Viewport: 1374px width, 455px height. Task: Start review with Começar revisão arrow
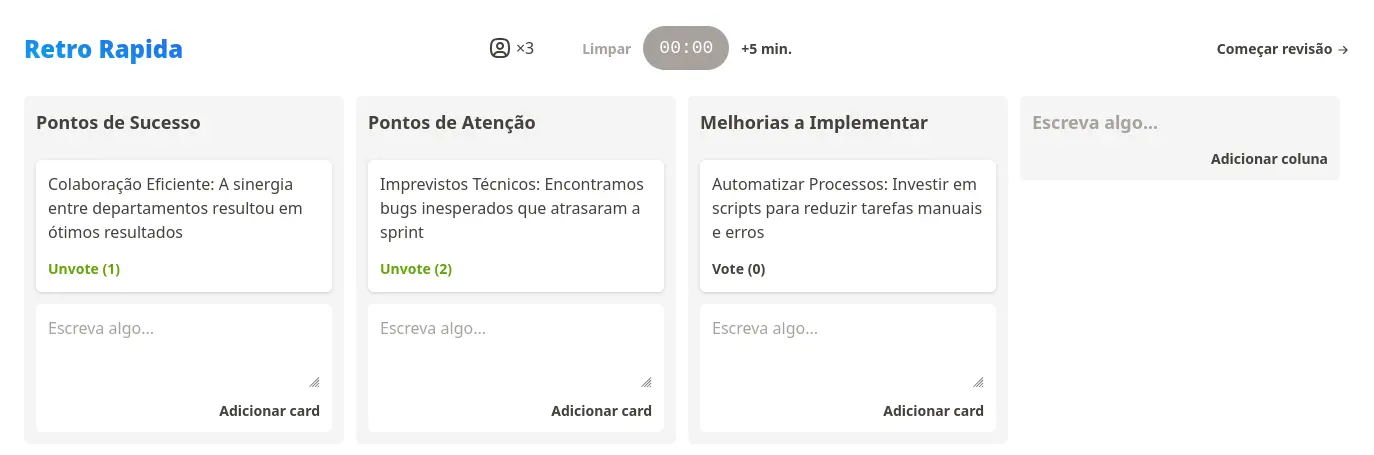click(x=1282, y=49)
